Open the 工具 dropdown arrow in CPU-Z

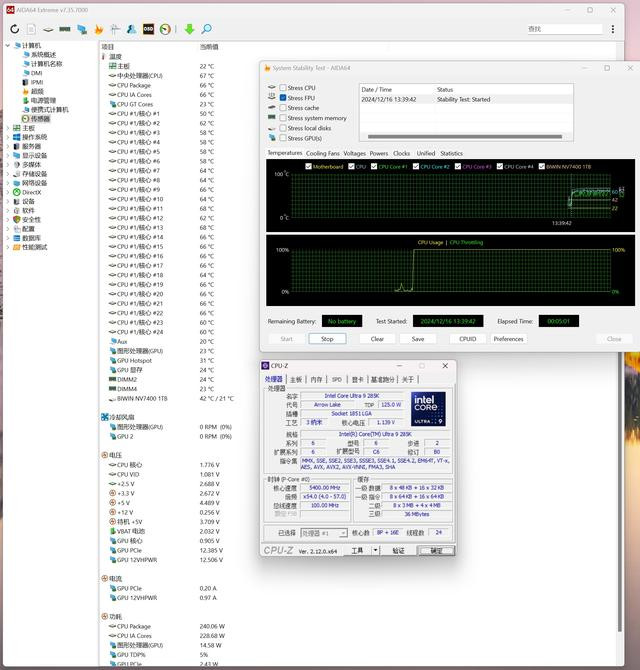coord(376,550)
